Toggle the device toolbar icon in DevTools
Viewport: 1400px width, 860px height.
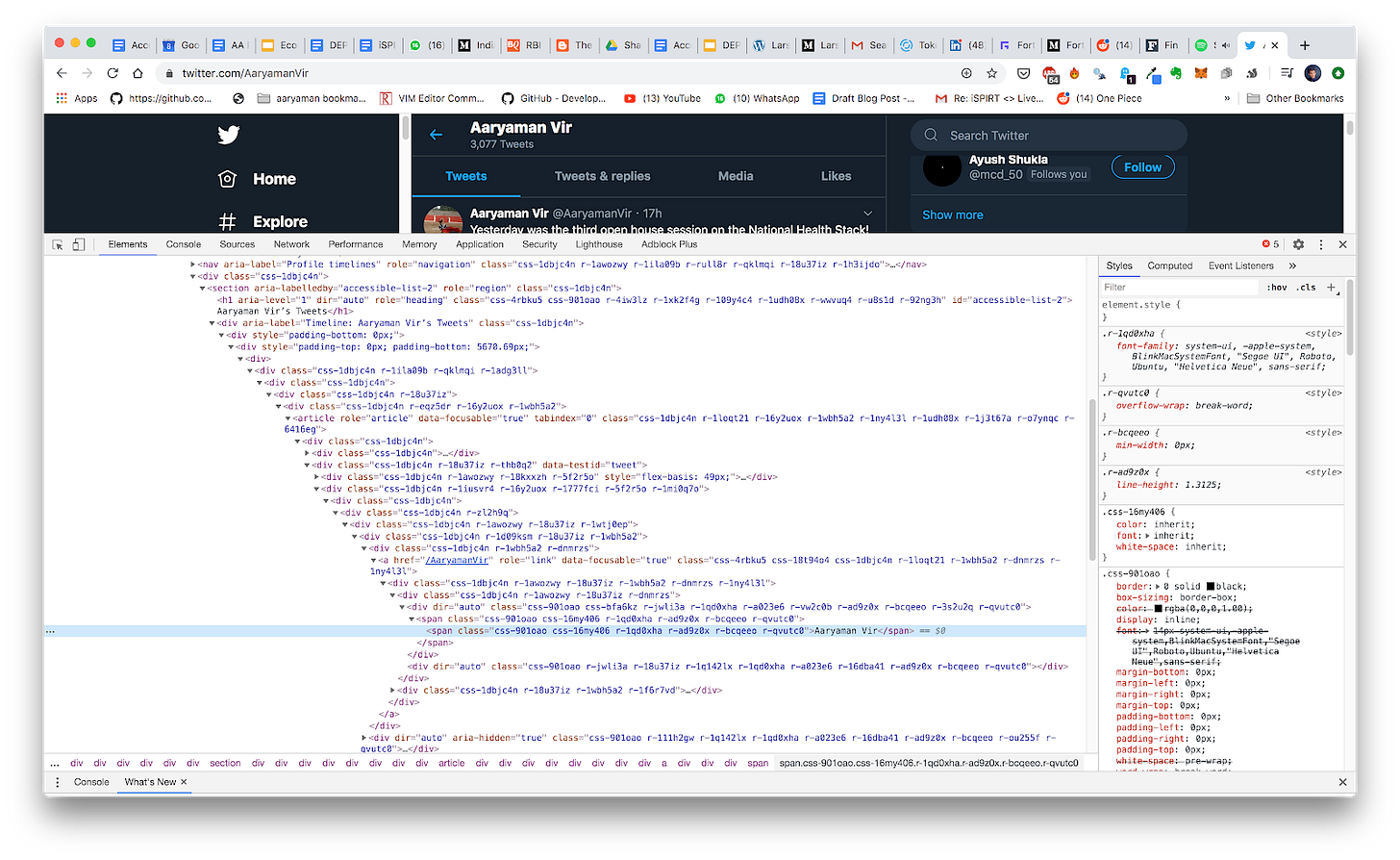pyautogui.click(x=79, y=244)
